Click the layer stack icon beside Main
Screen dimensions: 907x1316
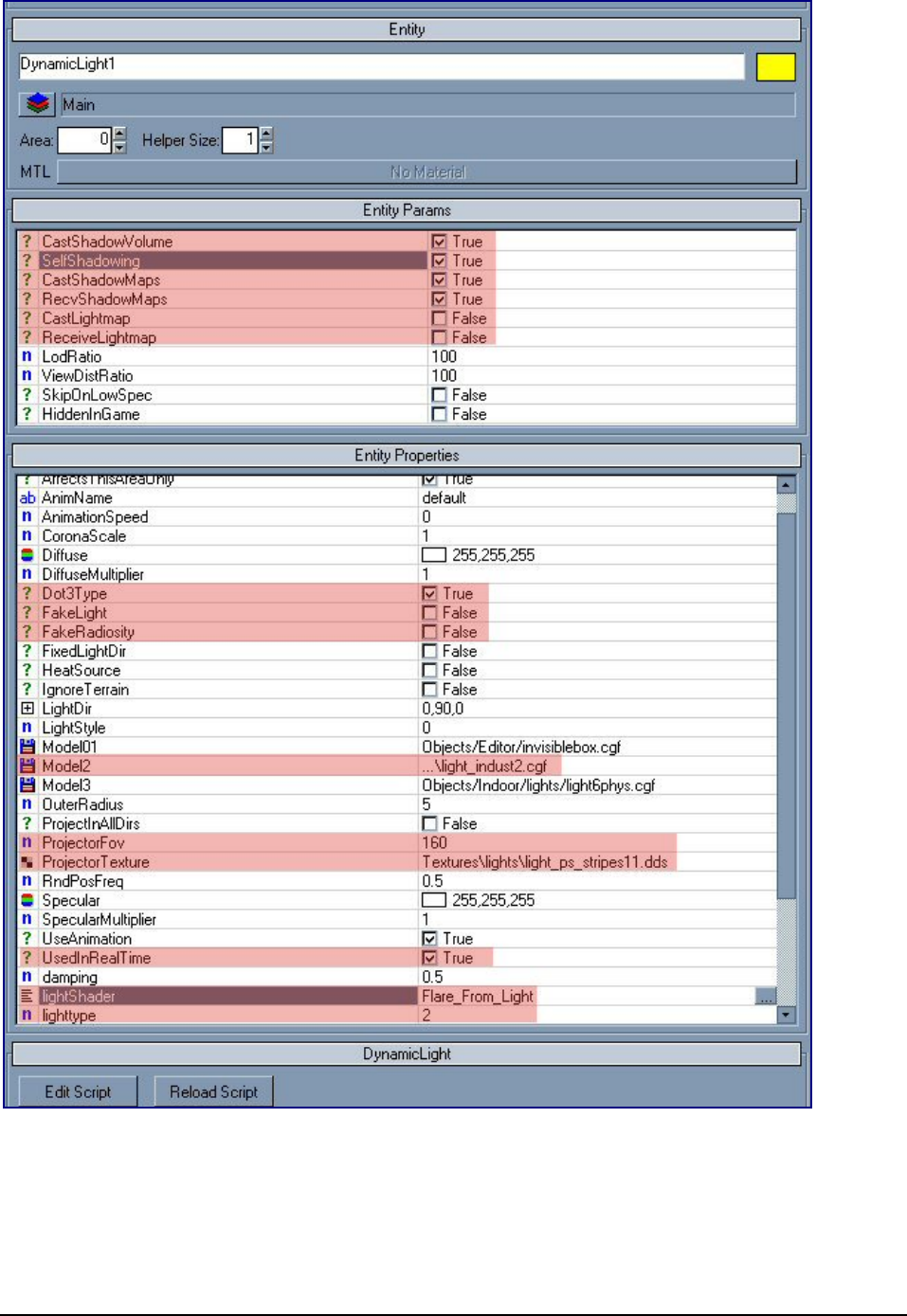(38, 104)
